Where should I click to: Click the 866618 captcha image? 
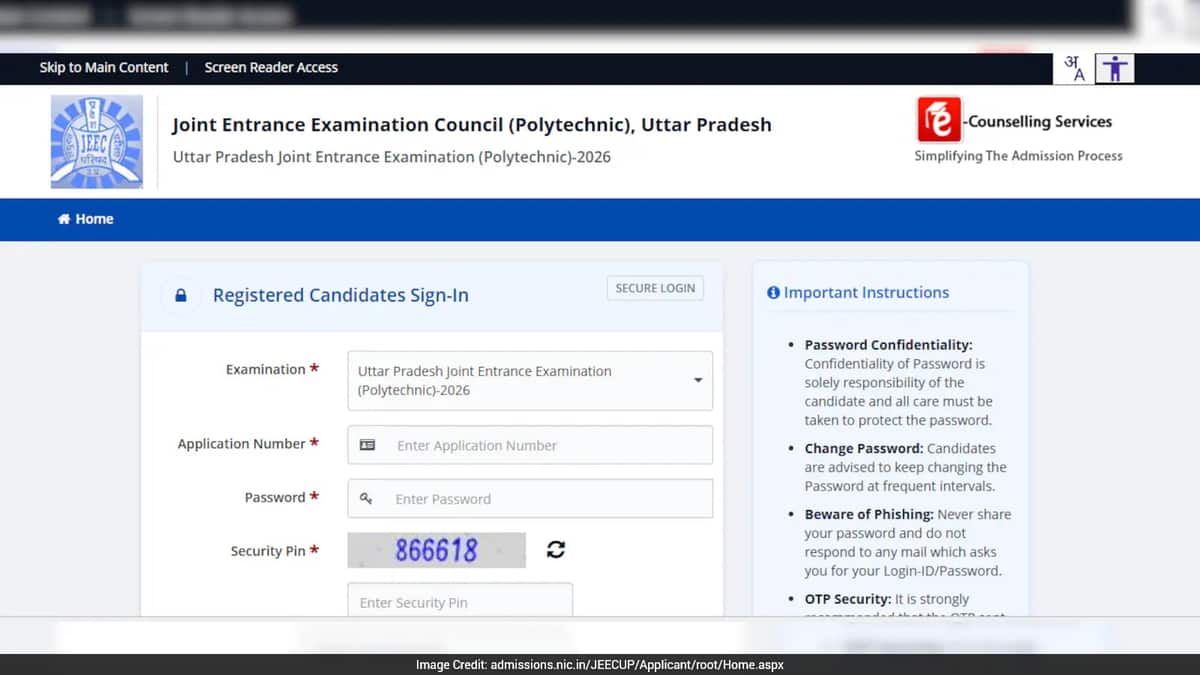(436, 550)
